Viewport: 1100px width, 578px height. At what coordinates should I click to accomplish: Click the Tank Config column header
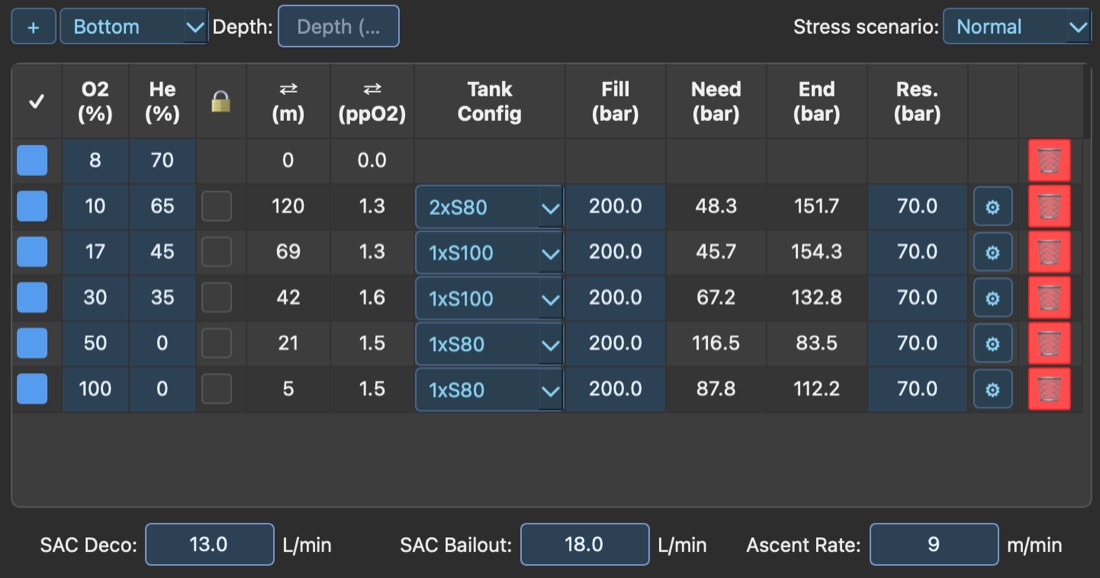point(490,102)
